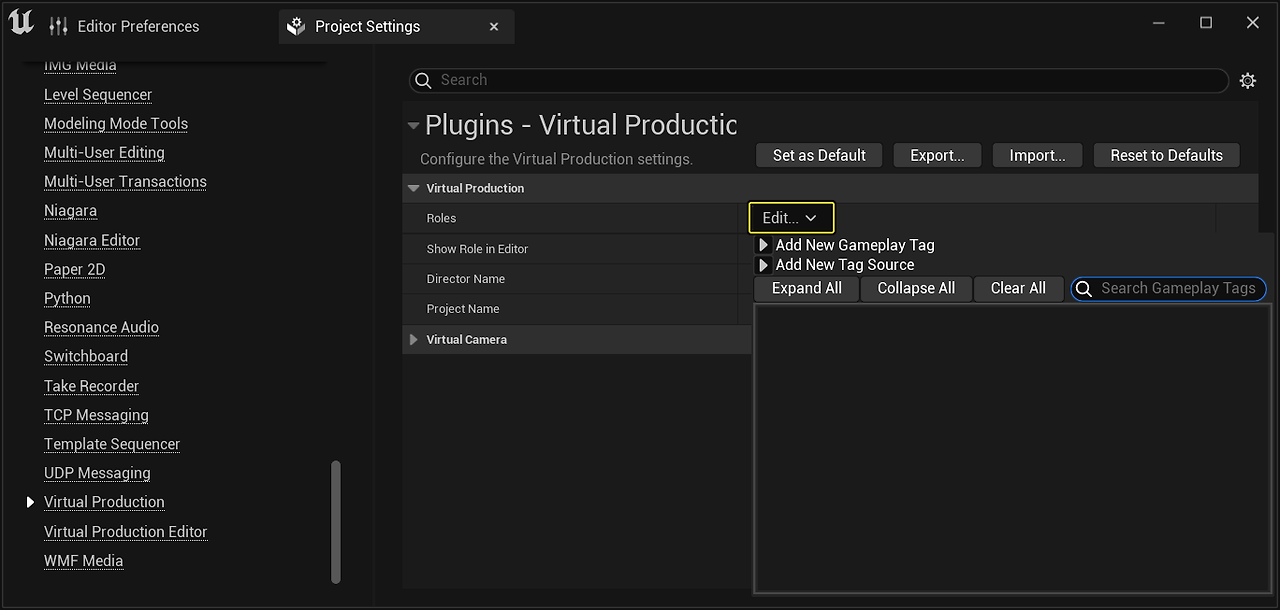Open Switchboard settings

coord(86,357)
